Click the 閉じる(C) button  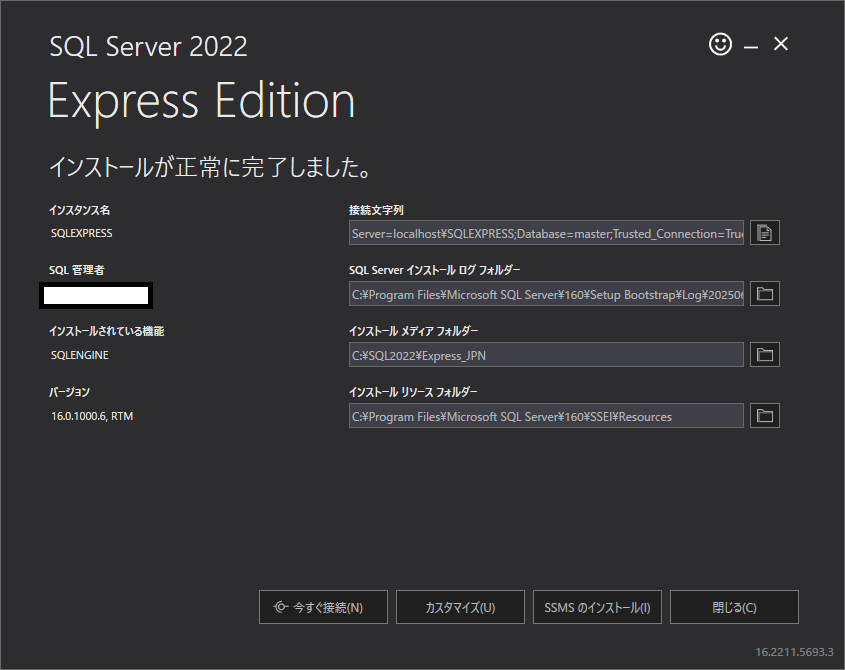click(734, 607)
